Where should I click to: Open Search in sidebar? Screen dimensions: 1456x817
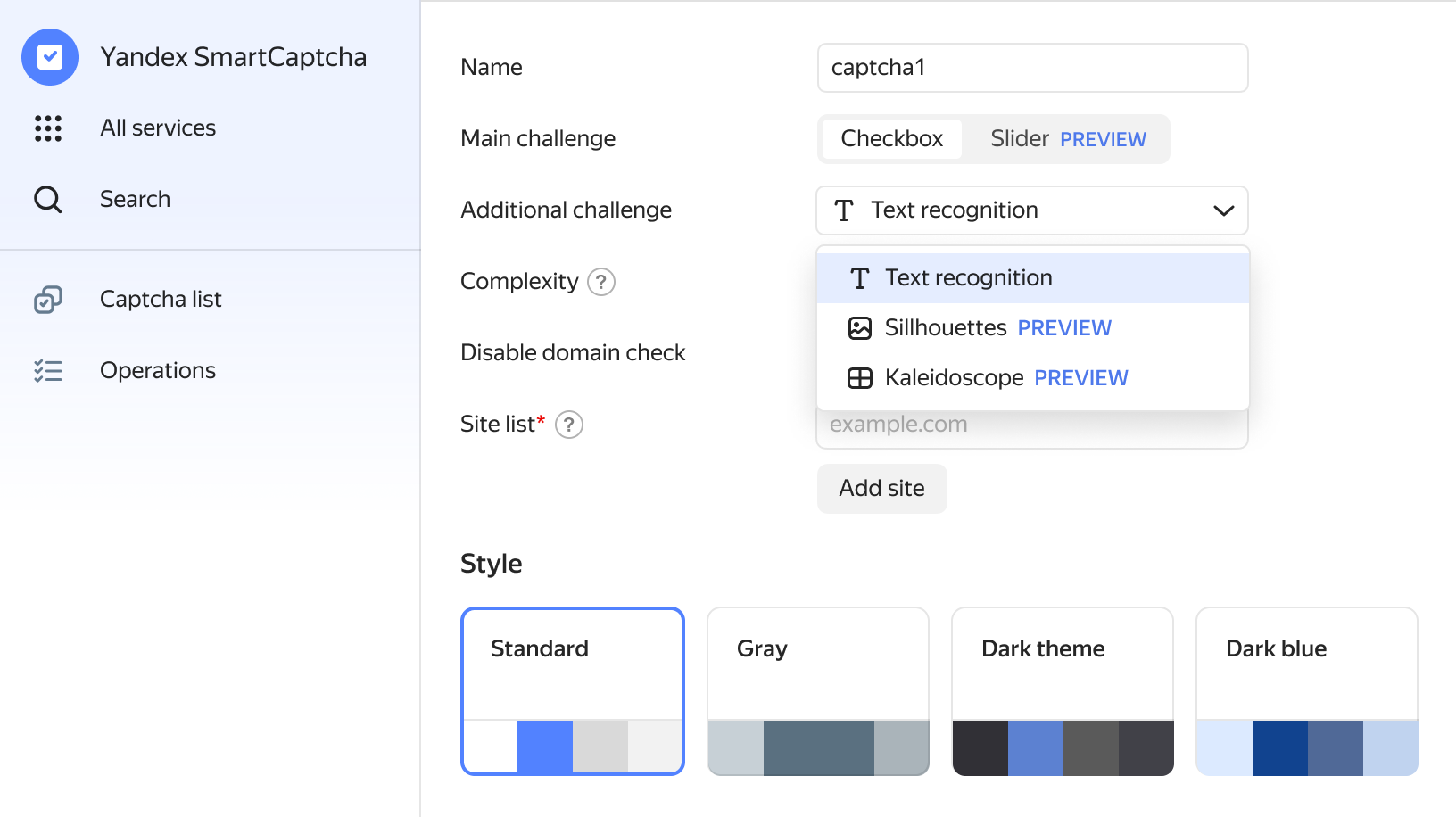coord(135,200)
